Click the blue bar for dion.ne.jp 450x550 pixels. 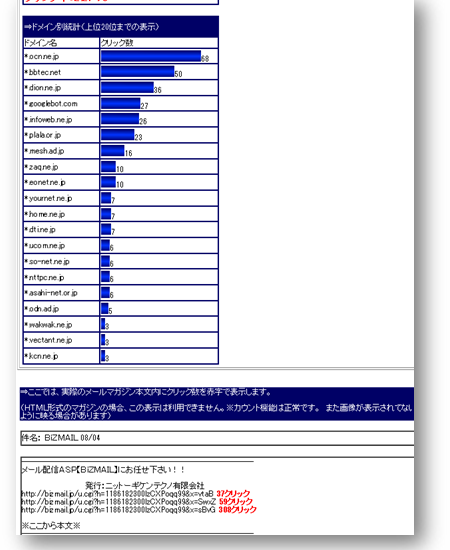click(127, 87)
